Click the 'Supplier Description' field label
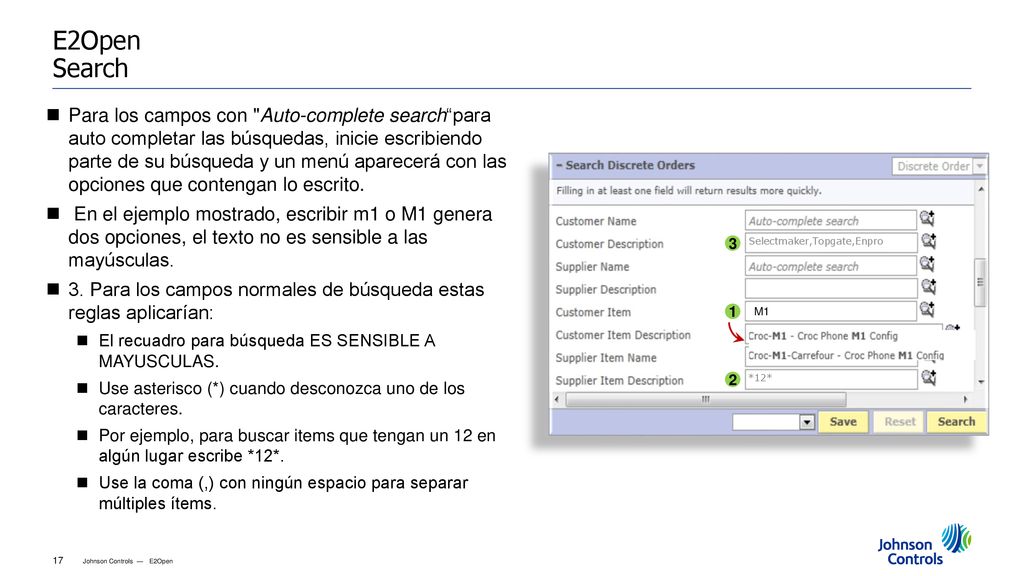This screenshot has height=576, width=1024. (x=605, y=289)
